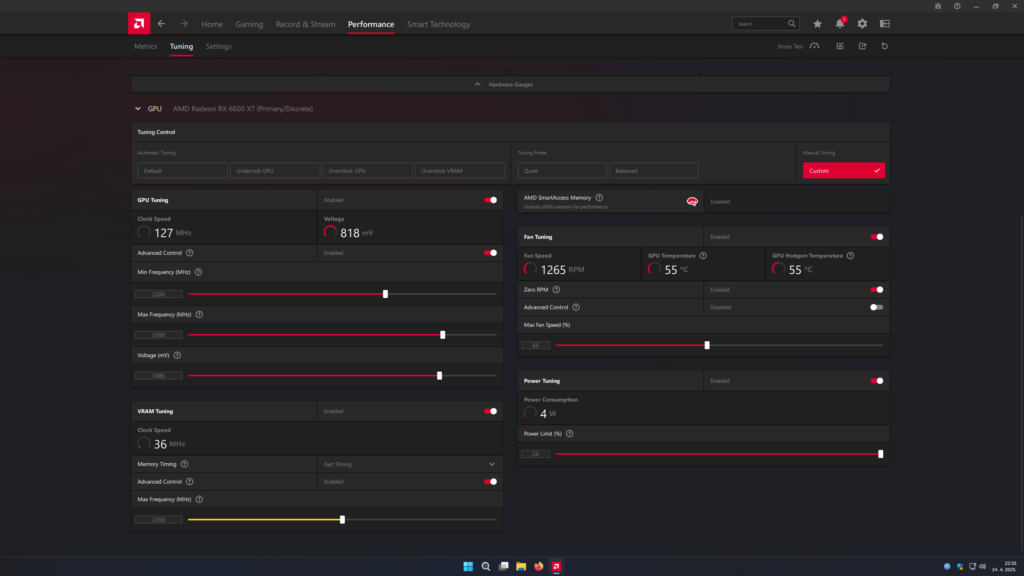Enable Fan Tuning Advanced Control switch

[x=877, y=307]
